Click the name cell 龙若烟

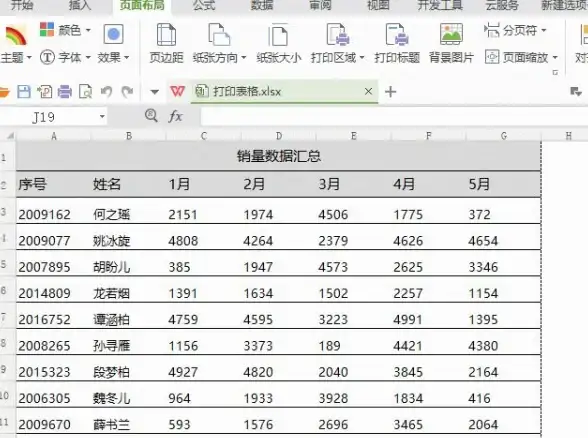(129, 290)
